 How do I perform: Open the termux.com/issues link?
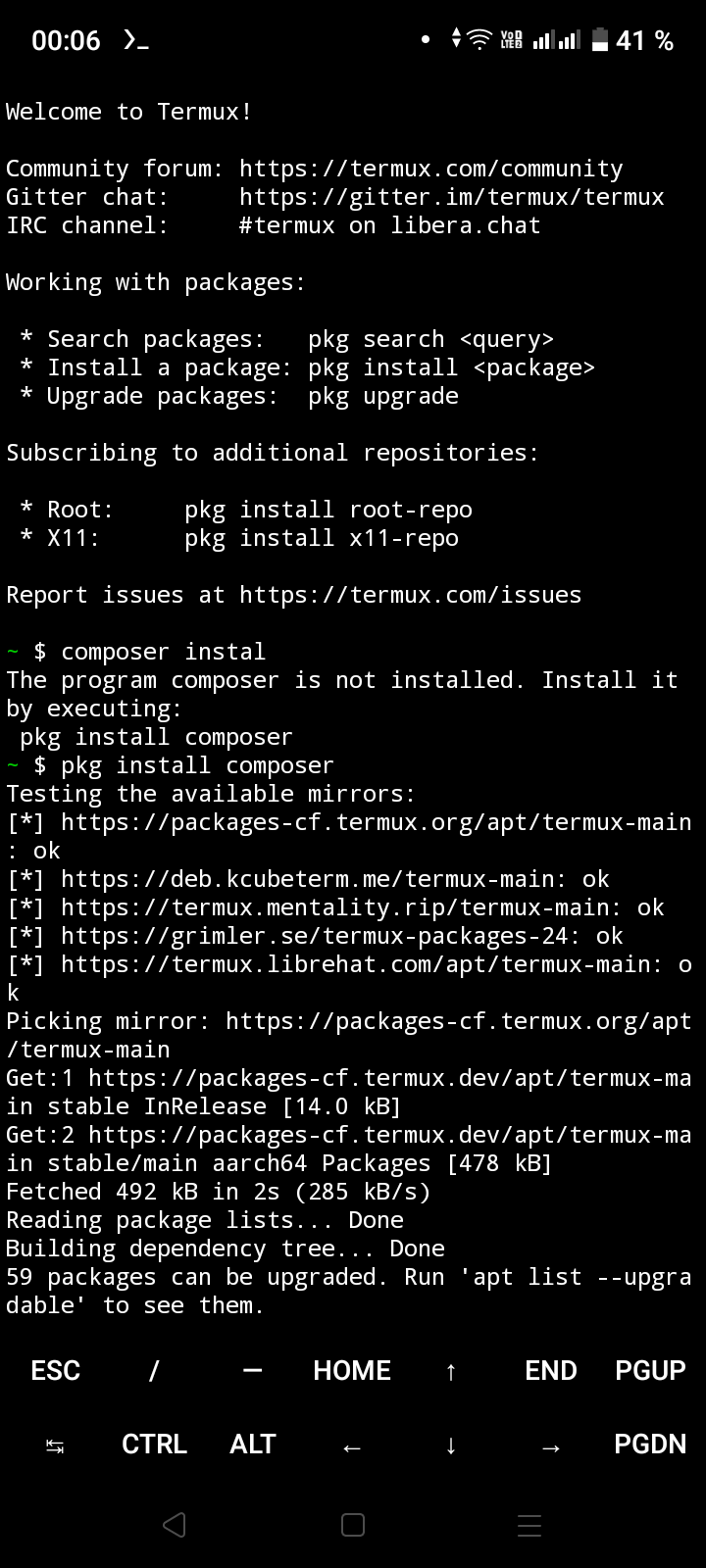coord(410,595)
